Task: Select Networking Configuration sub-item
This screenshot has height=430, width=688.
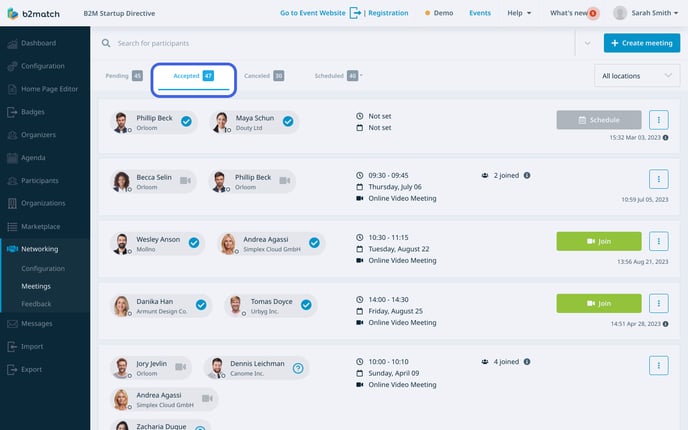Action: pyautogui.click(x=43, y=269)
